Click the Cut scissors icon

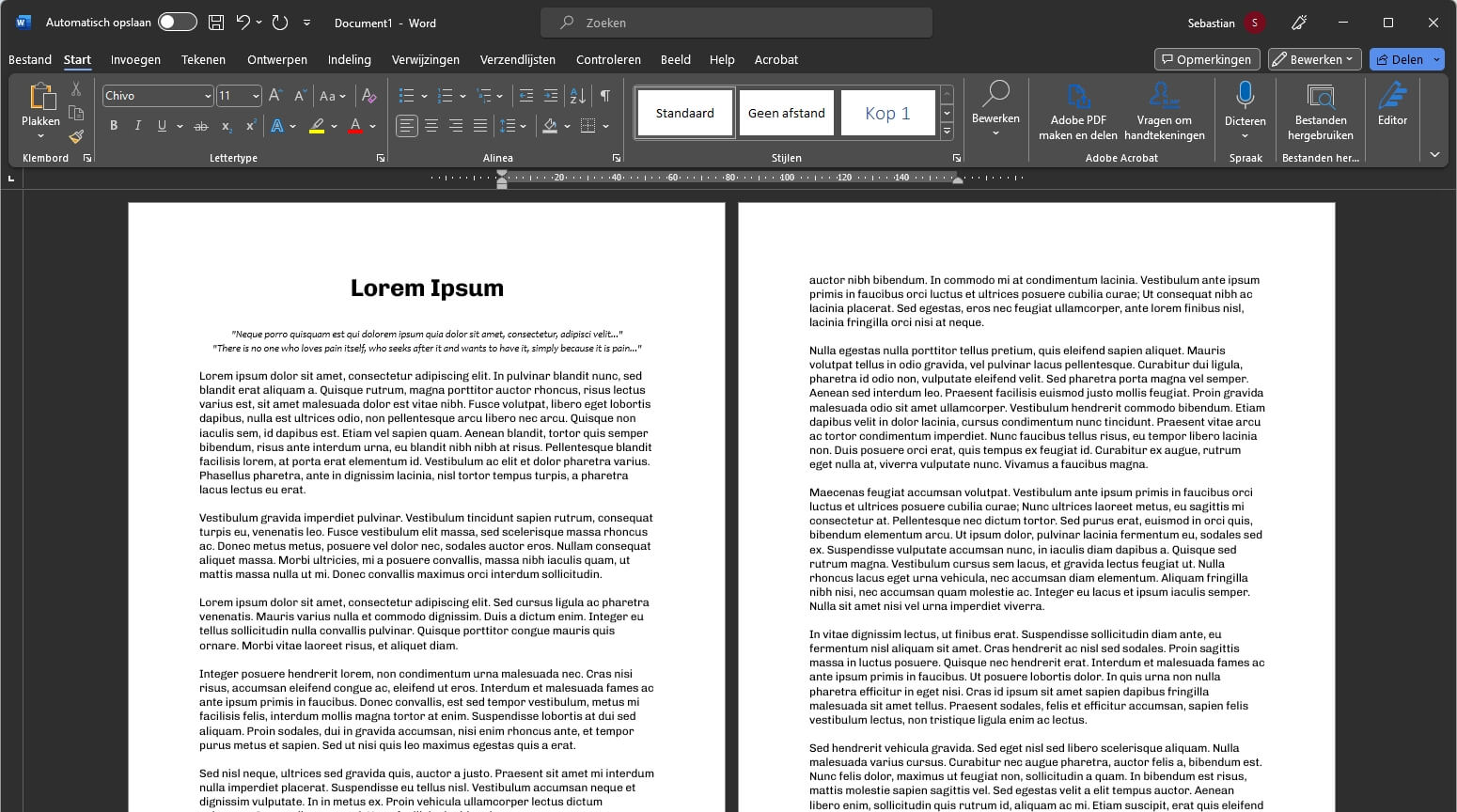tap(76, 89)
